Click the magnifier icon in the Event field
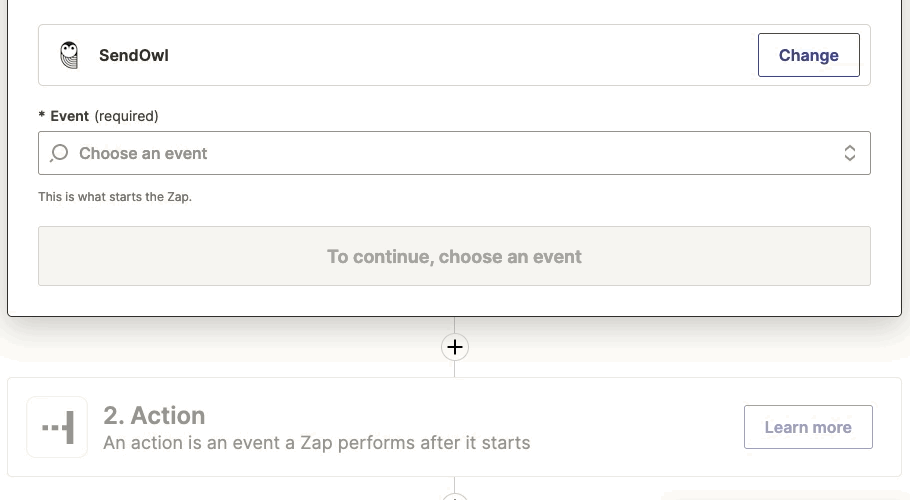Image resolution: width=910 pixels, height=500 pixels. (x=60, y=153)
